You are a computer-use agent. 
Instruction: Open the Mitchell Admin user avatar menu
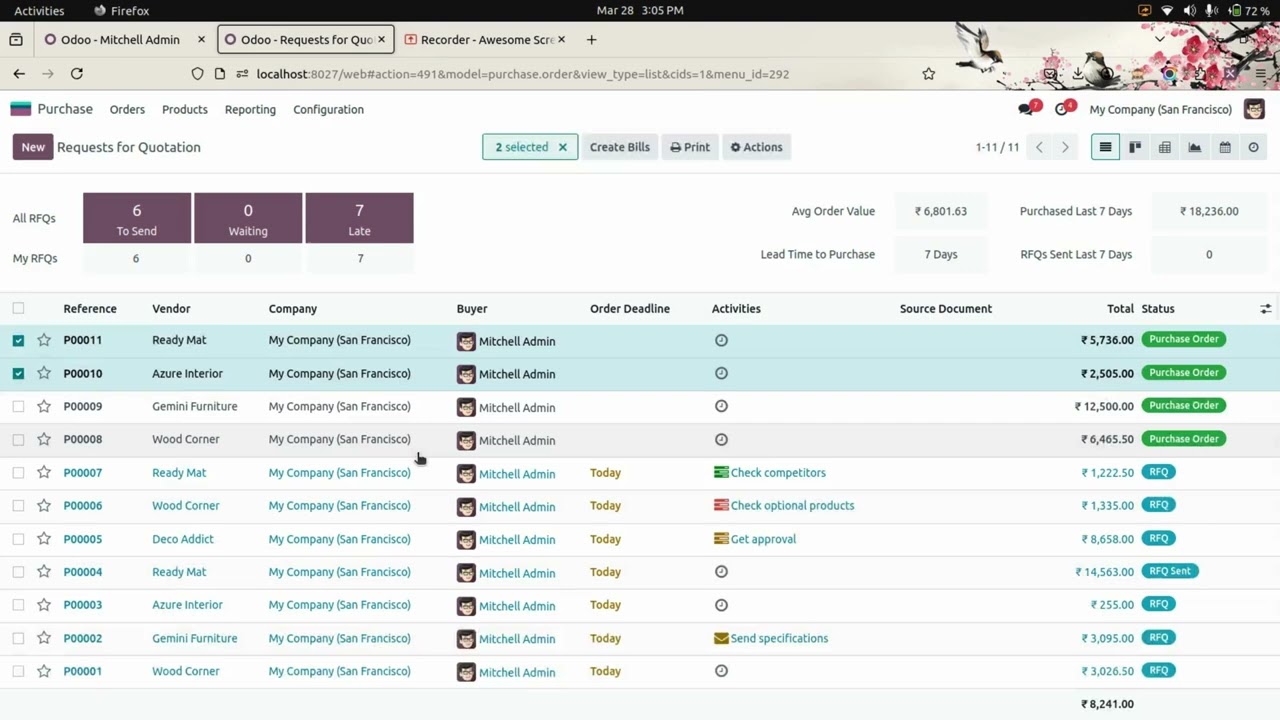click(x=1254, y=109)
